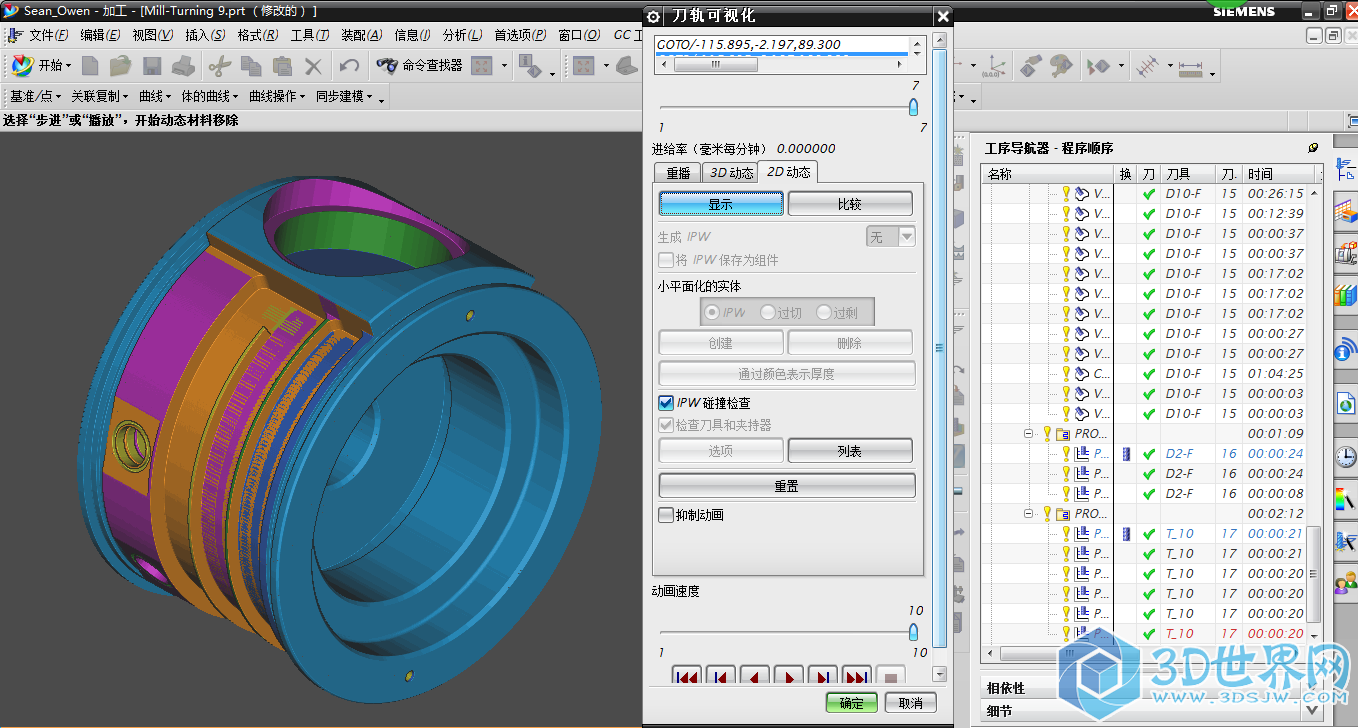Open the history clock sidebar icon

(1345, 457)
